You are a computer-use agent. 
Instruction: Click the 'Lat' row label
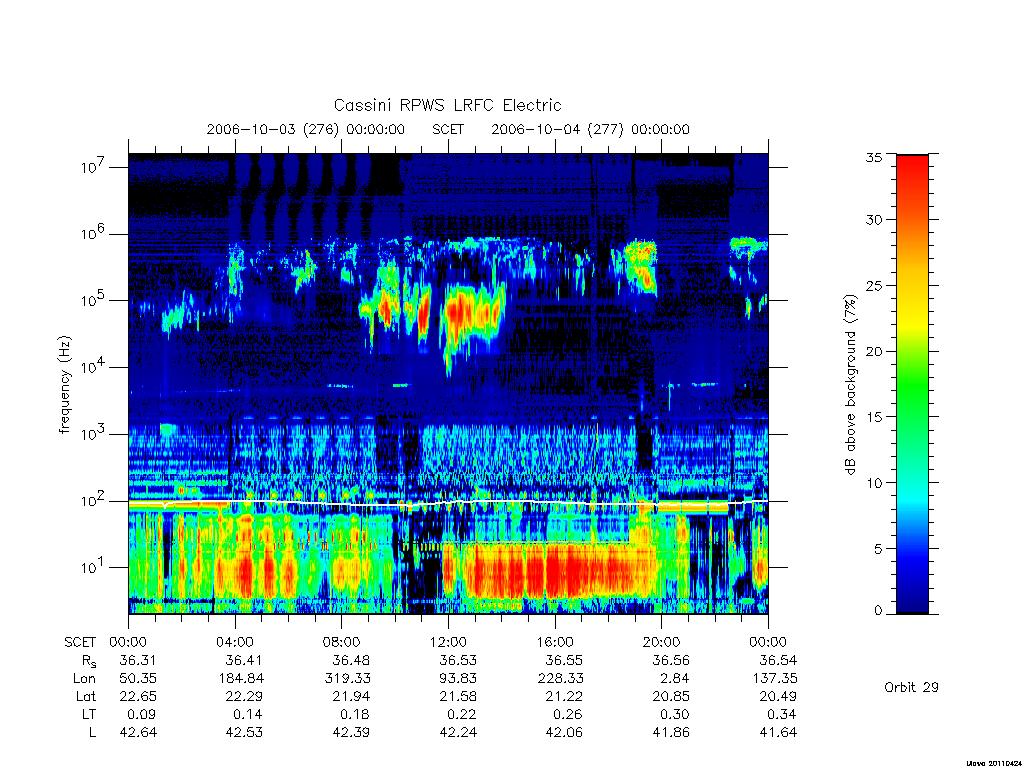85,696
